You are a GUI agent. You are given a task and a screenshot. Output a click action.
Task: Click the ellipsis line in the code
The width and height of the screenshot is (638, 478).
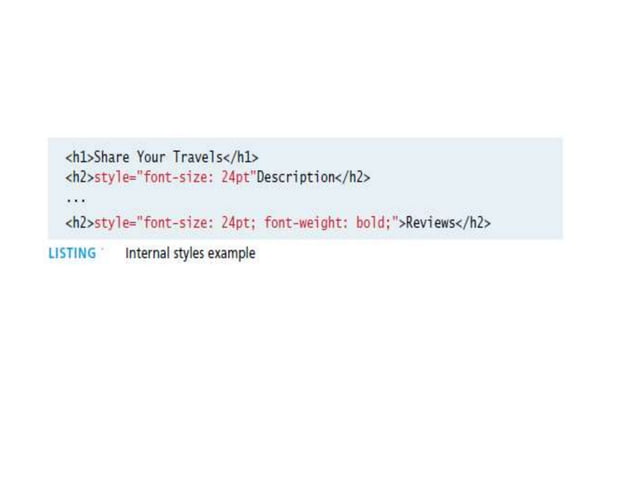point(76,200)
